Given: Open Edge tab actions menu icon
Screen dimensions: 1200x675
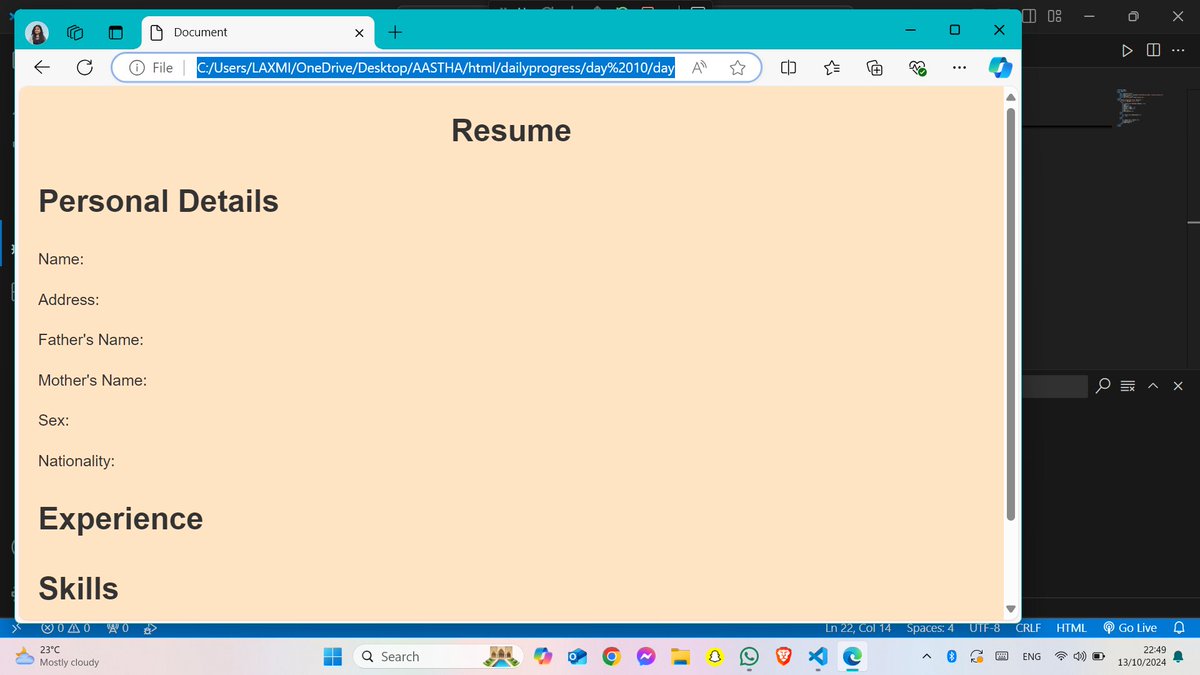Looking at the screenshot, I should click(115, 32).
